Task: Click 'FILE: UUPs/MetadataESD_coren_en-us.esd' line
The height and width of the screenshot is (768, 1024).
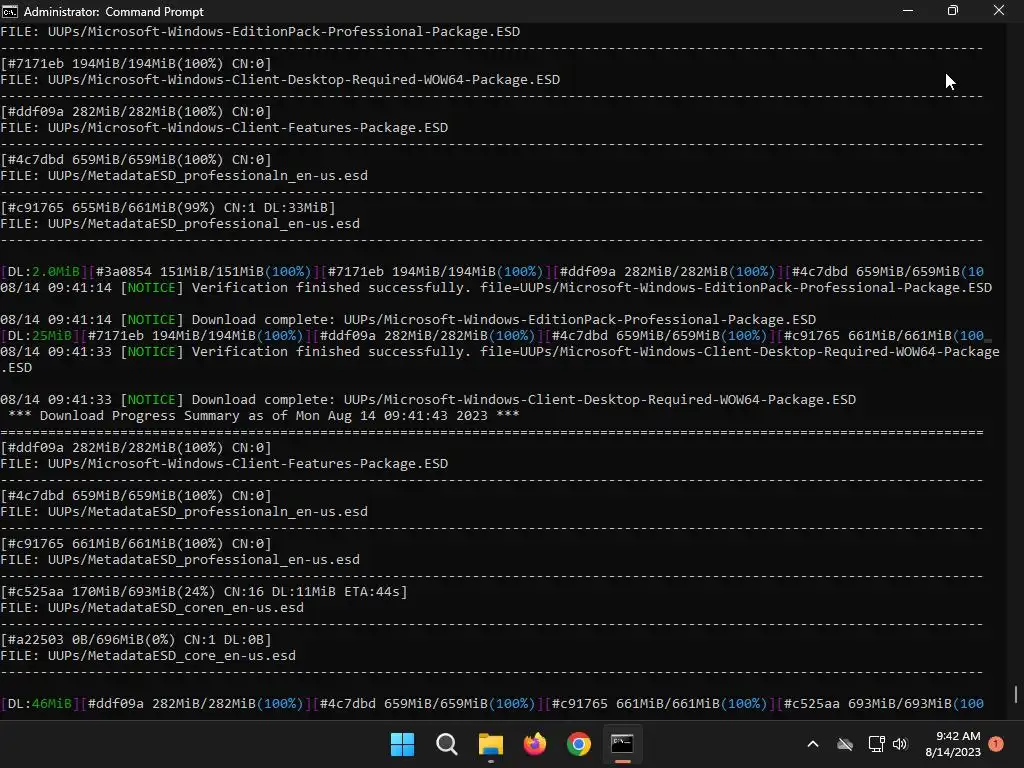Action: (x=152, y=607)
